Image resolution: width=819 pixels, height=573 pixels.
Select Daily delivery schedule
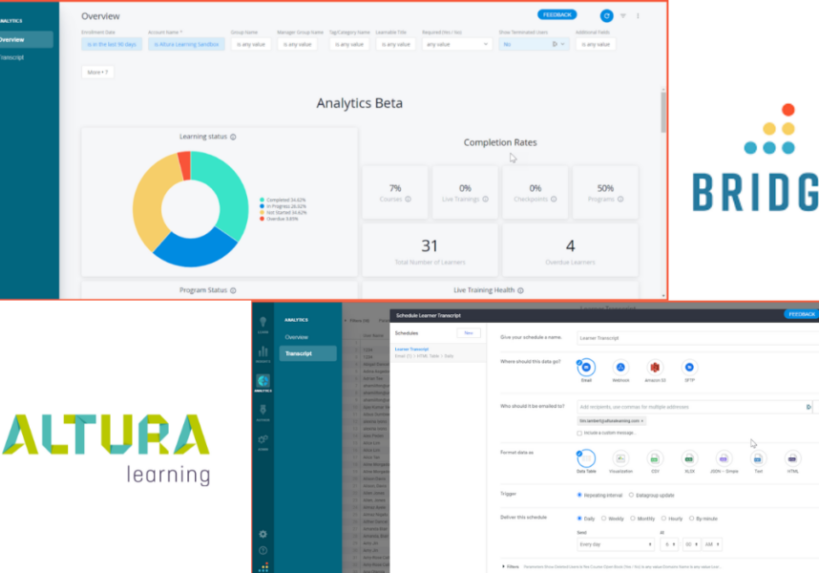(579, 518)
